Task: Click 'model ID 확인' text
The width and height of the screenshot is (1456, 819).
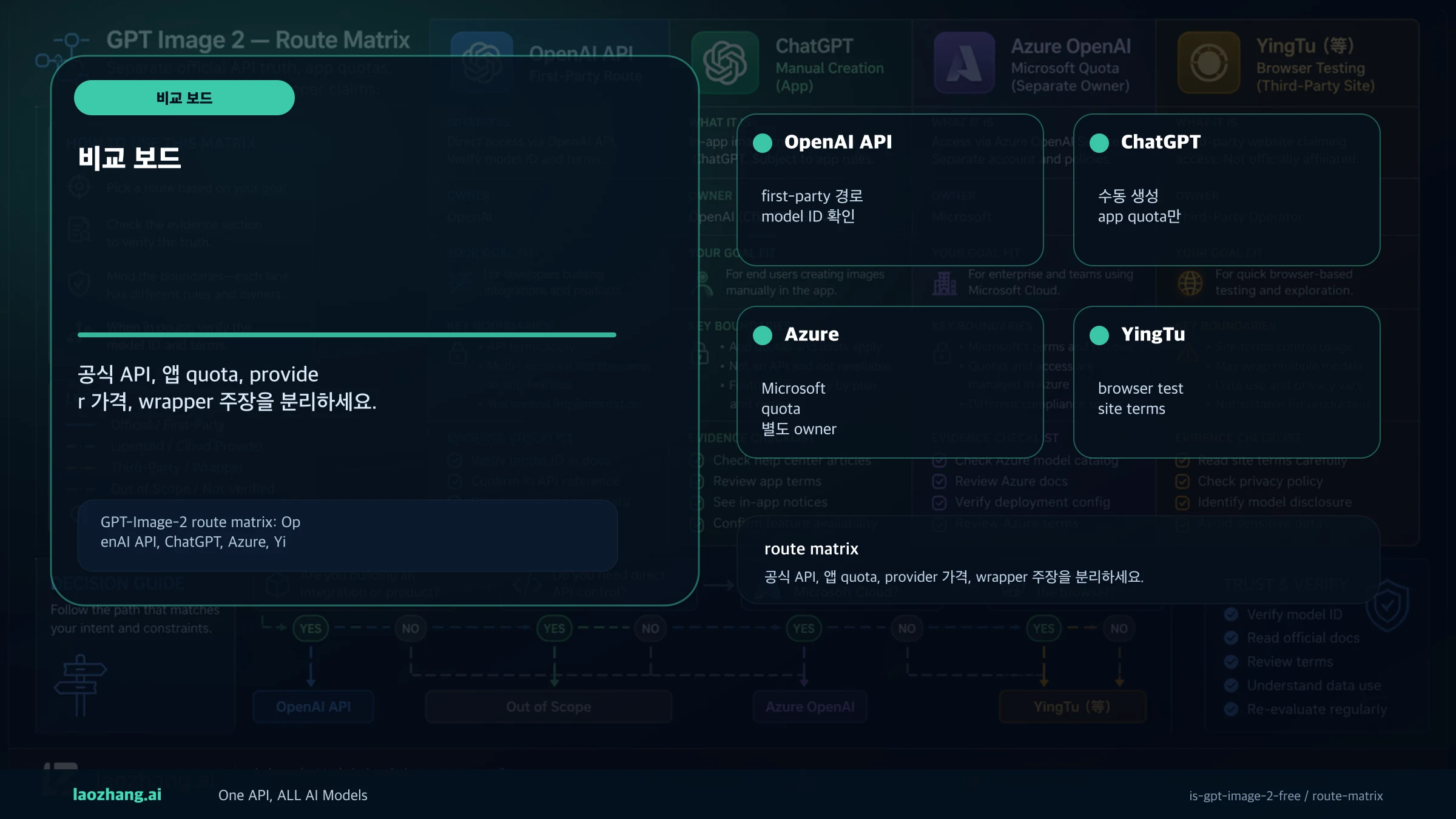Action: pos(808,217)
